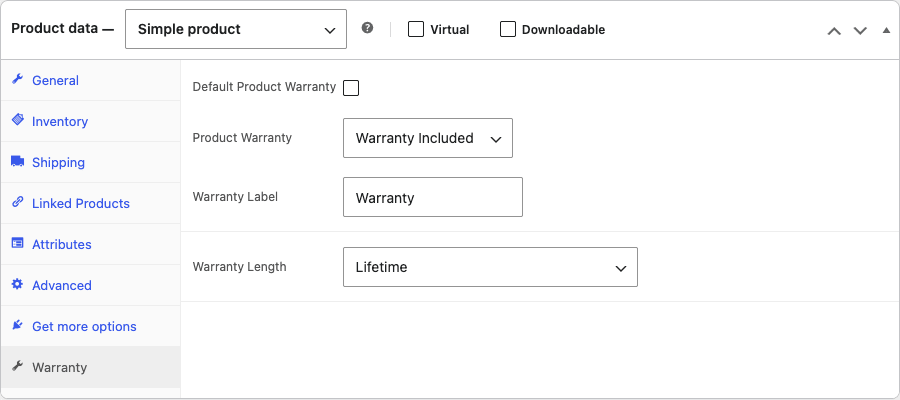Click the Product Warranty field label
This screenshot has width=900, height=400.
pyautogui.click(x=242, y=138)
